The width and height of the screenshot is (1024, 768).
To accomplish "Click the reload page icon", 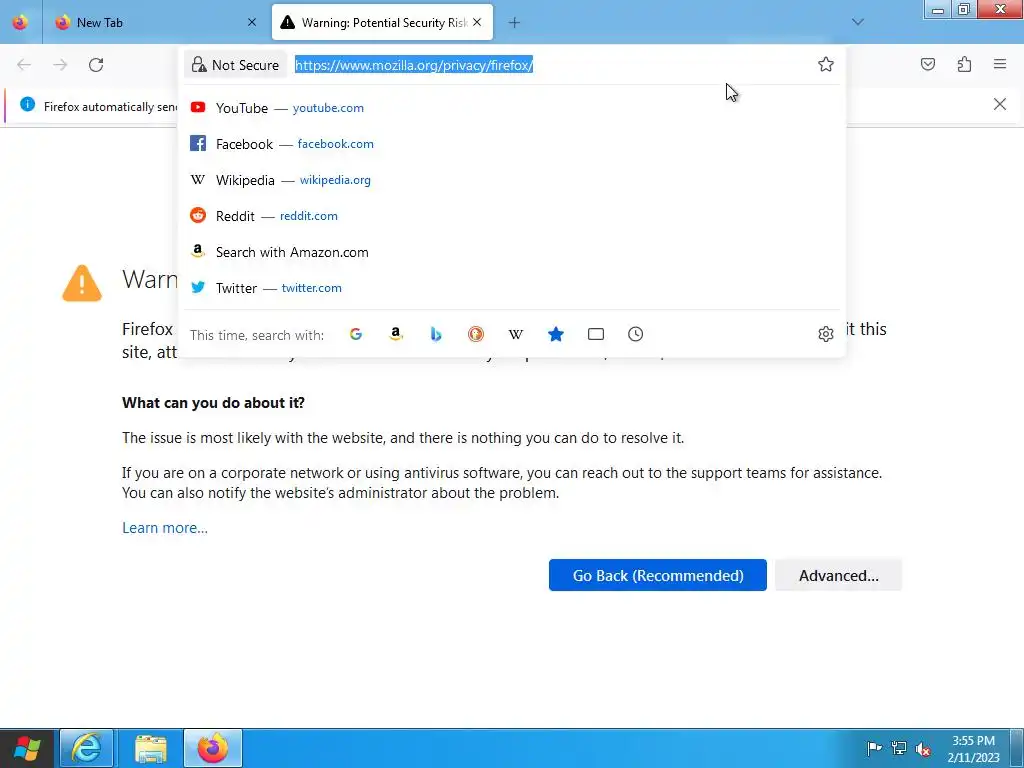I will 96,65.
